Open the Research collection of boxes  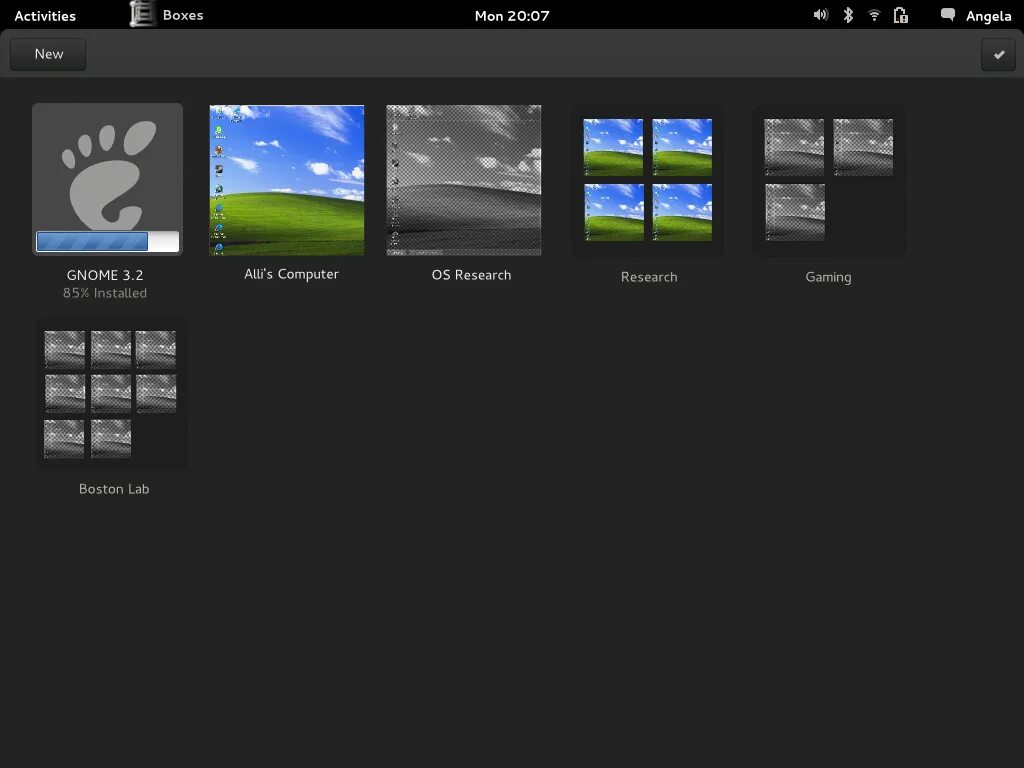click(x=648, y=180)
